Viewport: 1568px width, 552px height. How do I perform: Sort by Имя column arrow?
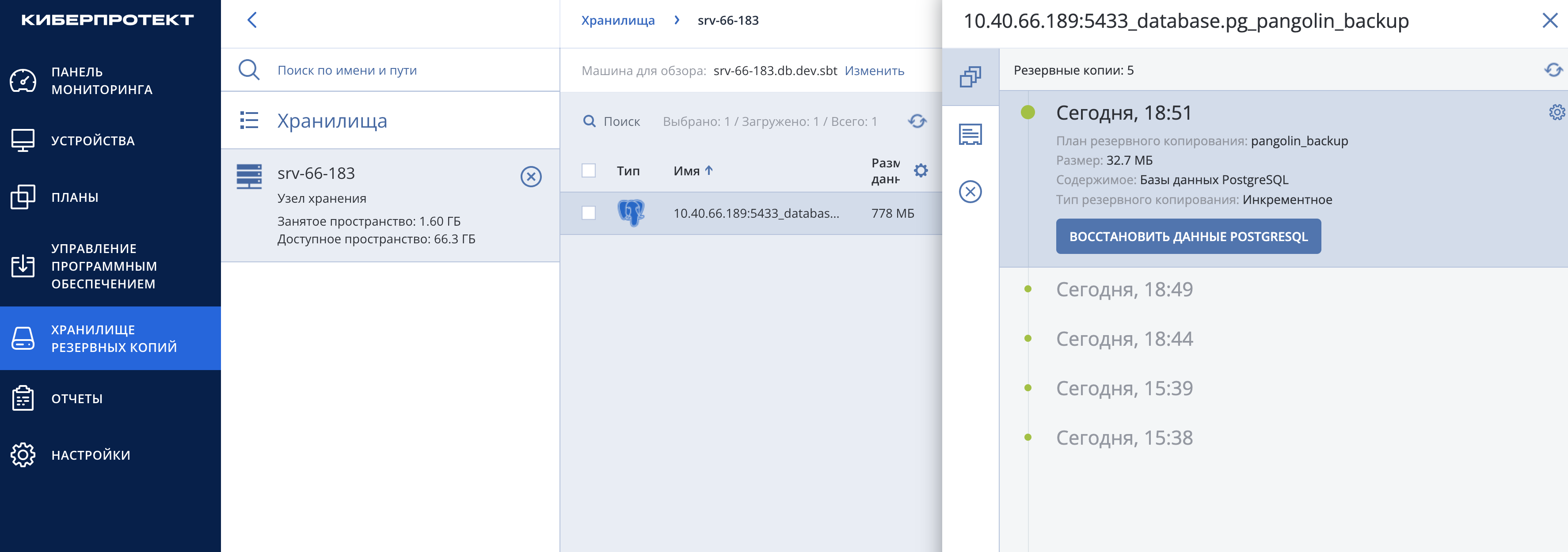pos(708,171)
